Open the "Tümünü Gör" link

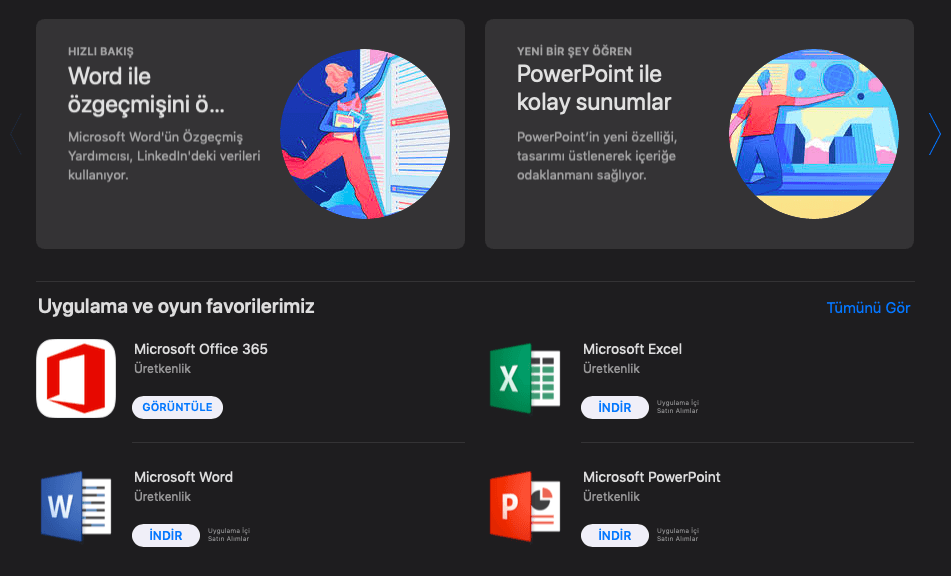click(868, 308)
